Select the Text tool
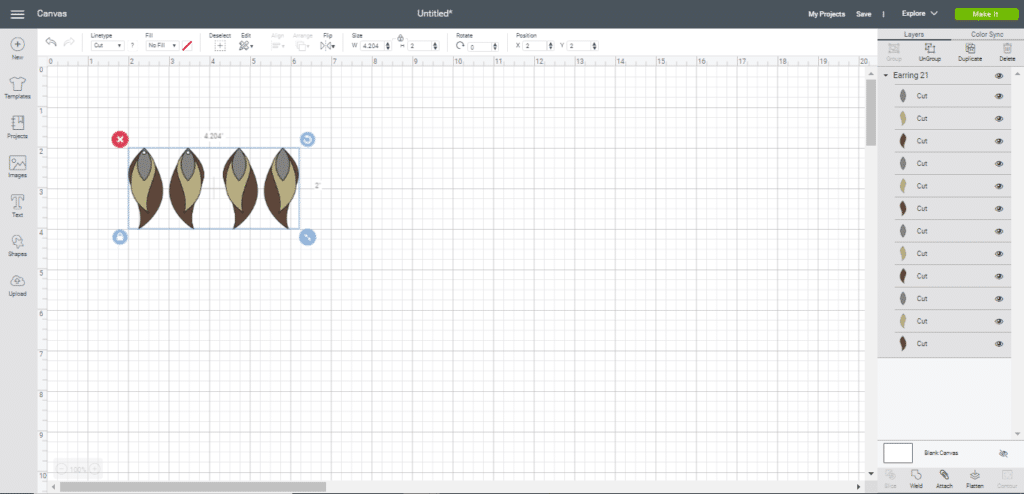The height and width of the screenshot is (494, 1024). [x=18, y=204]
